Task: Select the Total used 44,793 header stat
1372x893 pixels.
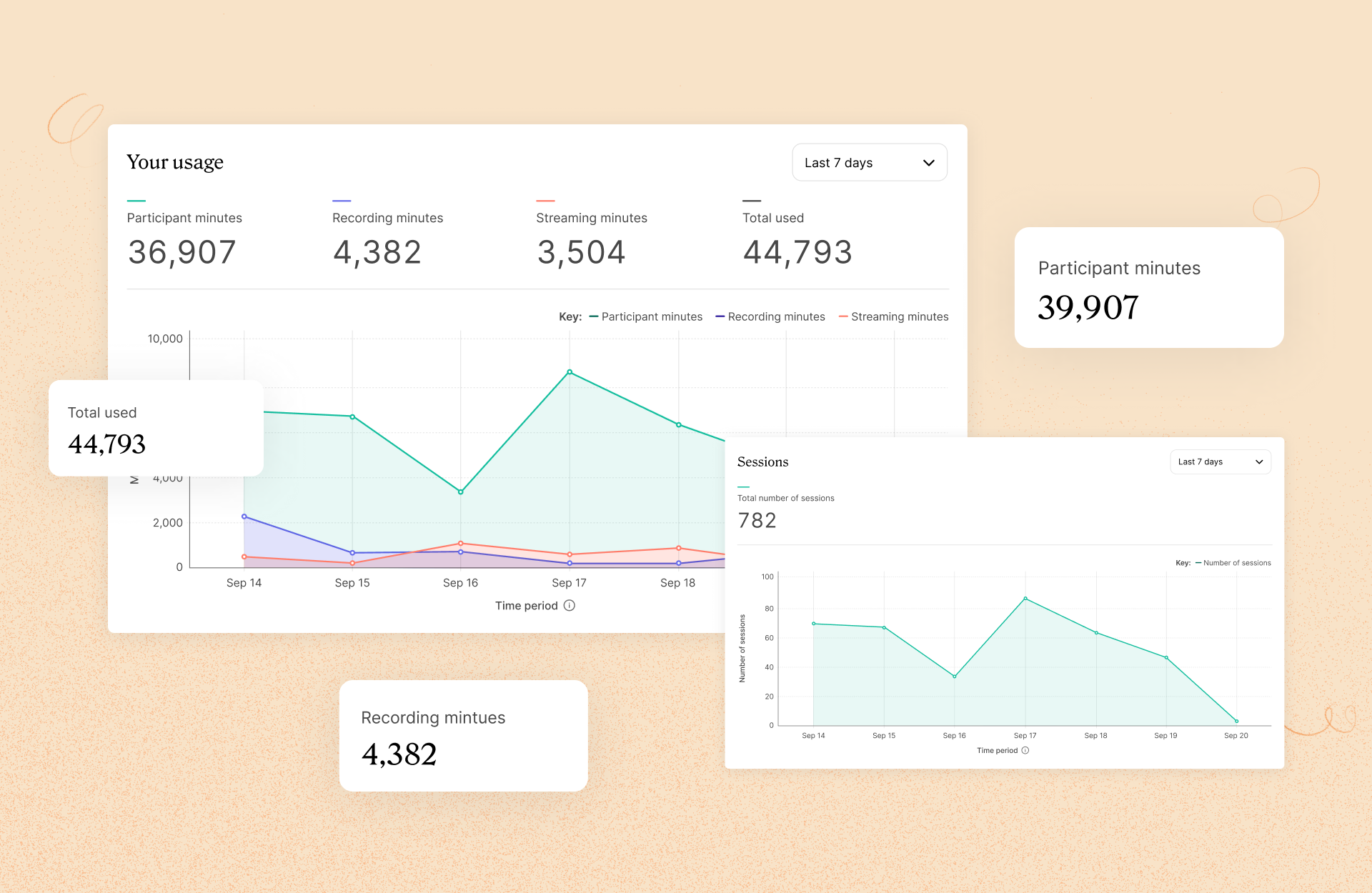Action: pyautogui.click(x=797, y=251)
